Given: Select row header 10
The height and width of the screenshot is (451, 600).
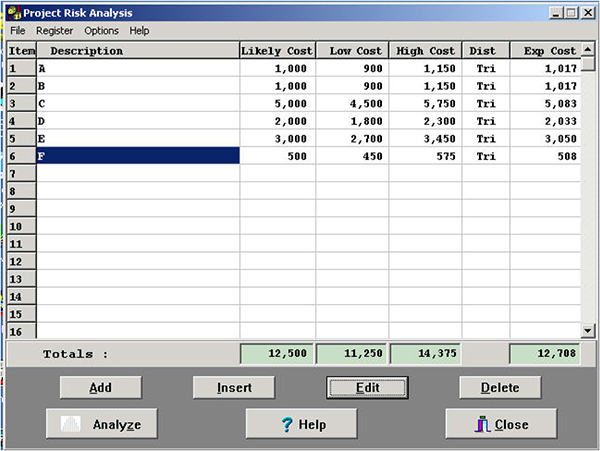Looking at the screenshot, I should [22, 226].
